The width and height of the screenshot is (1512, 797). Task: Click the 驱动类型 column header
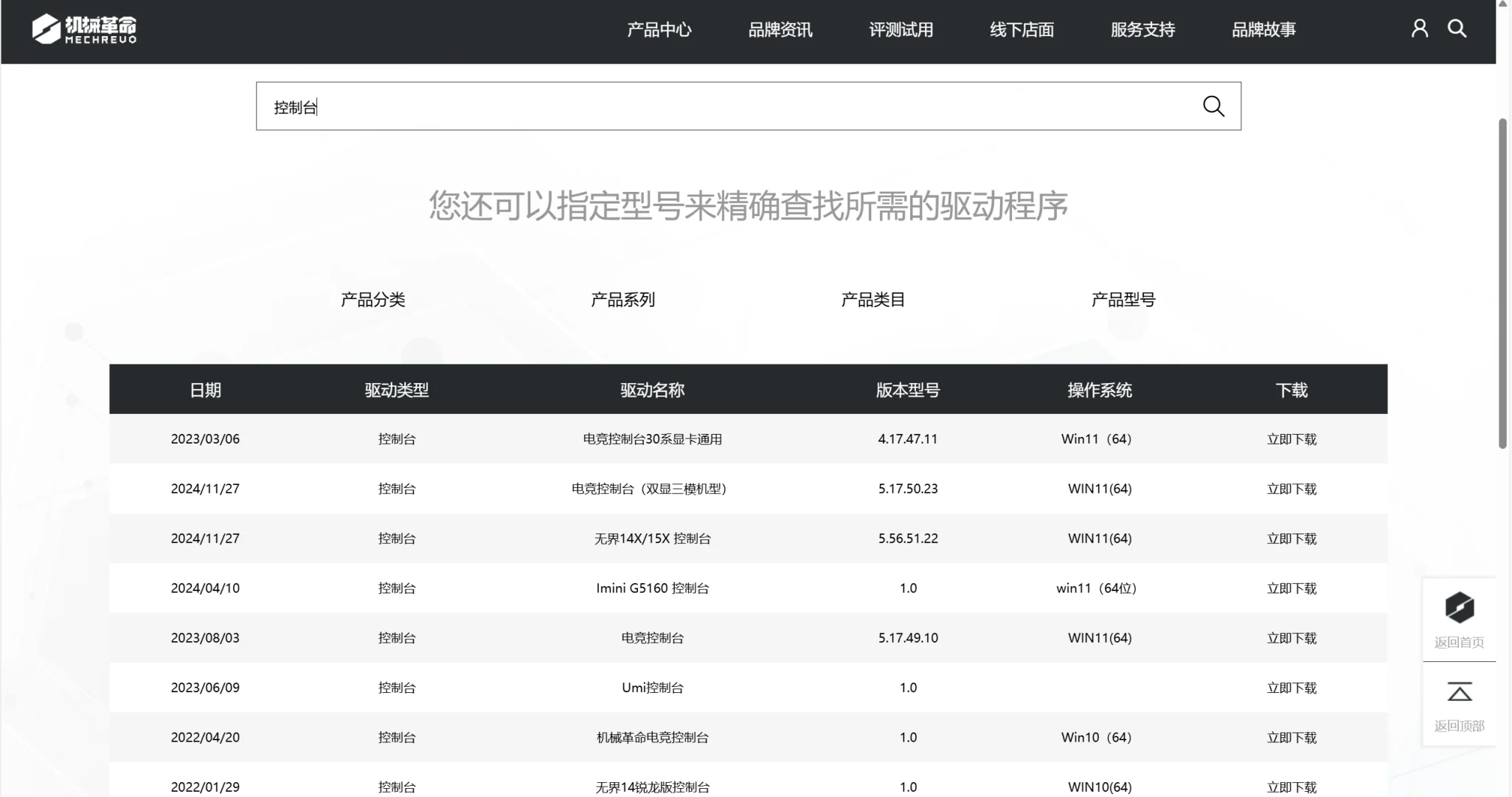pyautogui.click(x=397, y=390)
